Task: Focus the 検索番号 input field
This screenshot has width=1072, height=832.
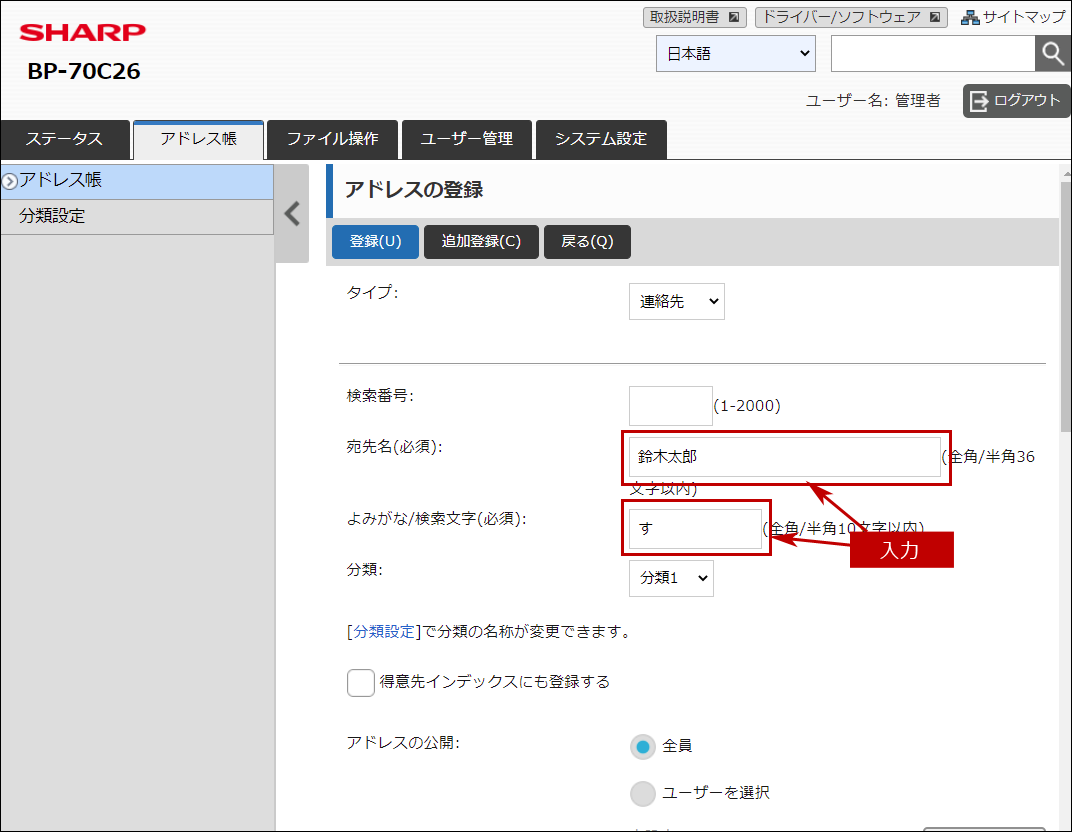Action: (671, 405)
